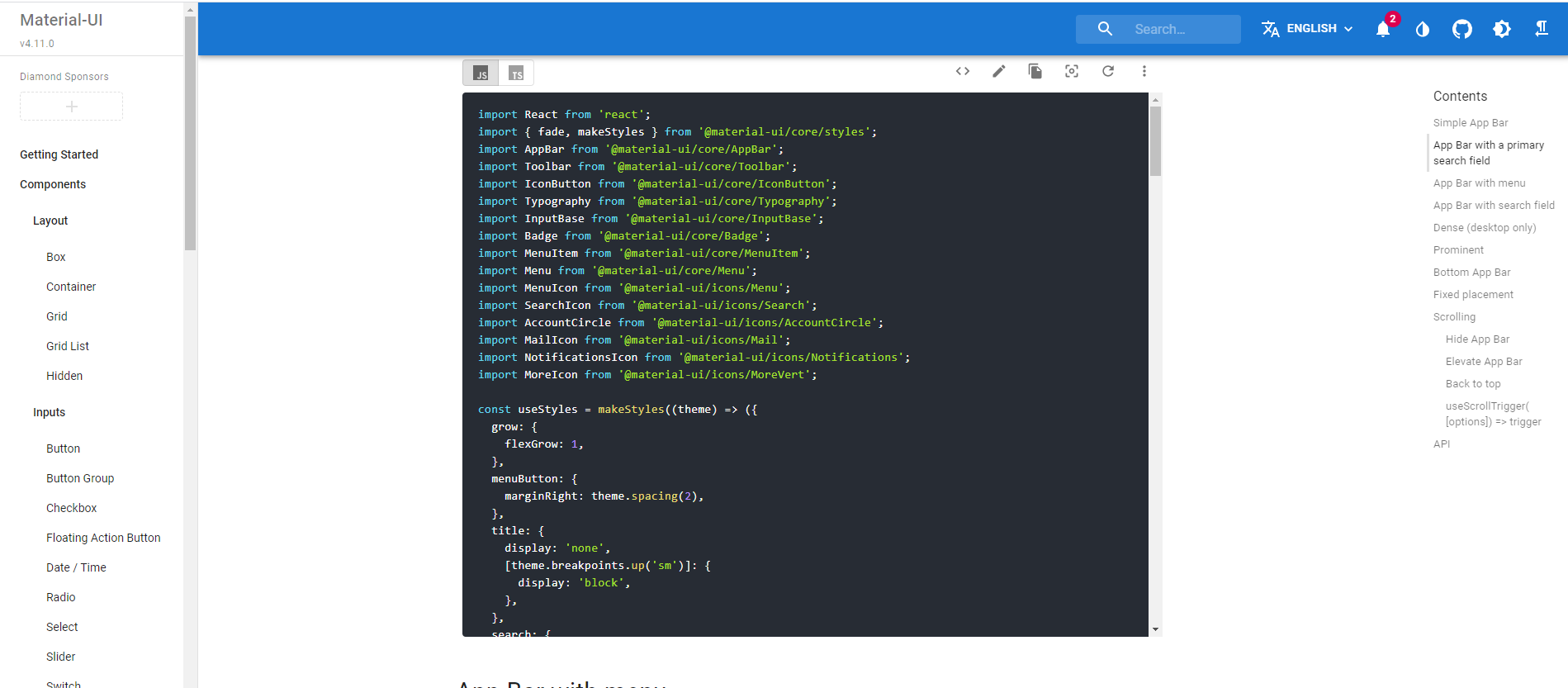Jump to Hide App Bar subsection
The width and height of the screenshot is (1568, 688).
pyautogui.click(x=1477, y=339)
